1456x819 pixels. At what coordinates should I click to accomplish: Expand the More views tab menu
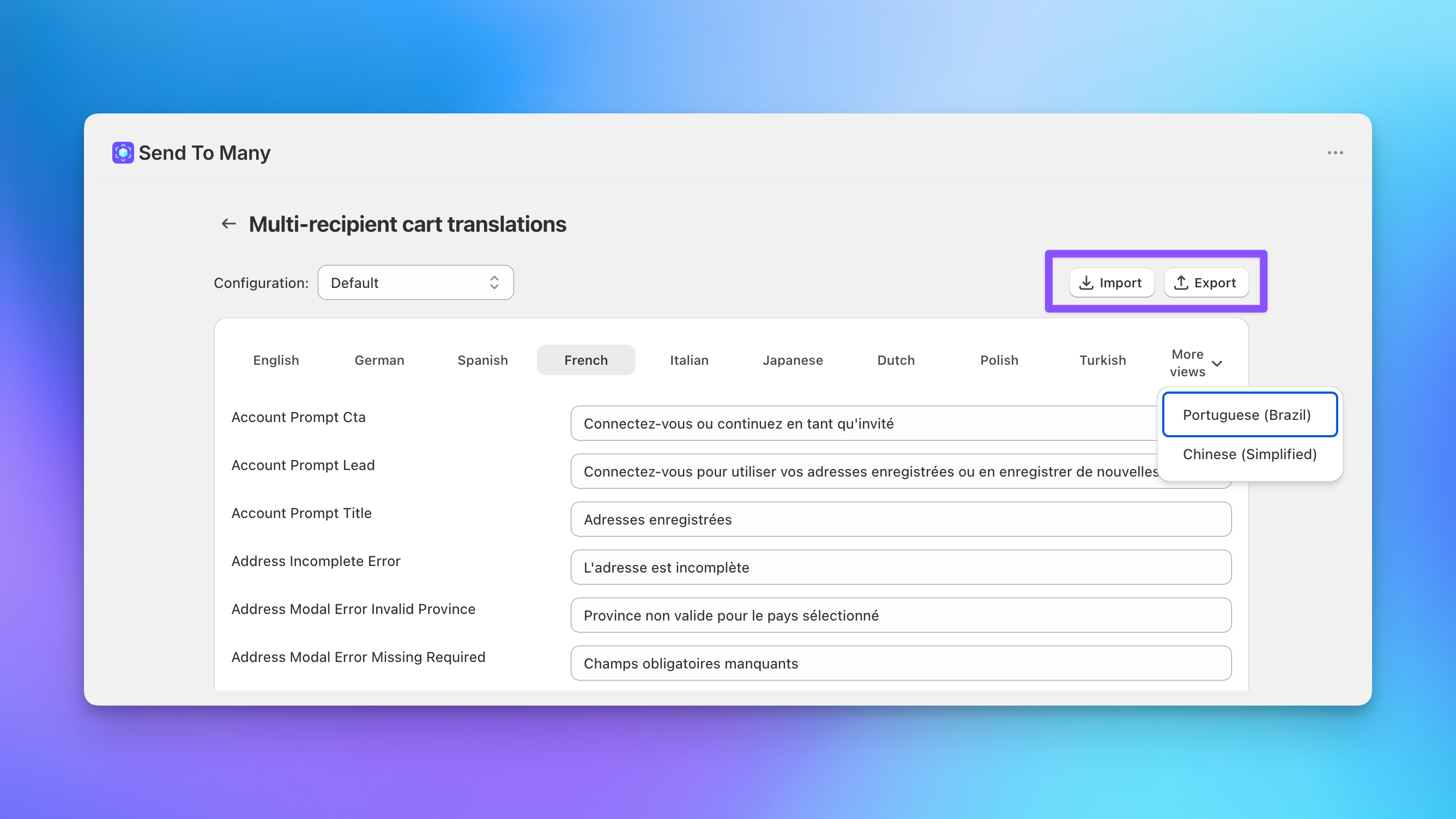coord(1196,363)
